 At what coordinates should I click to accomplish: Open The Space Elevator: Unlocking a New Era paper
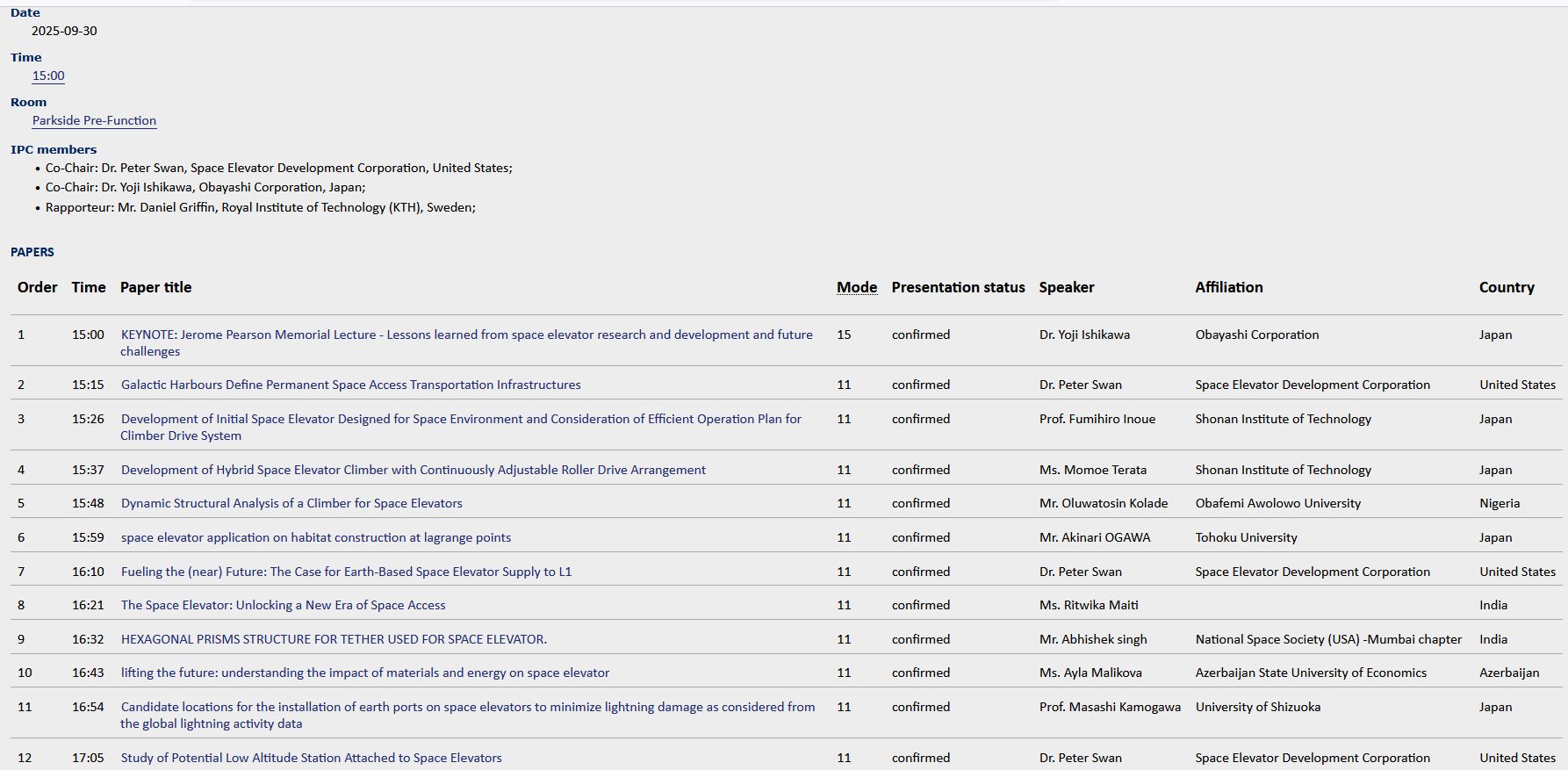(283, 605)
